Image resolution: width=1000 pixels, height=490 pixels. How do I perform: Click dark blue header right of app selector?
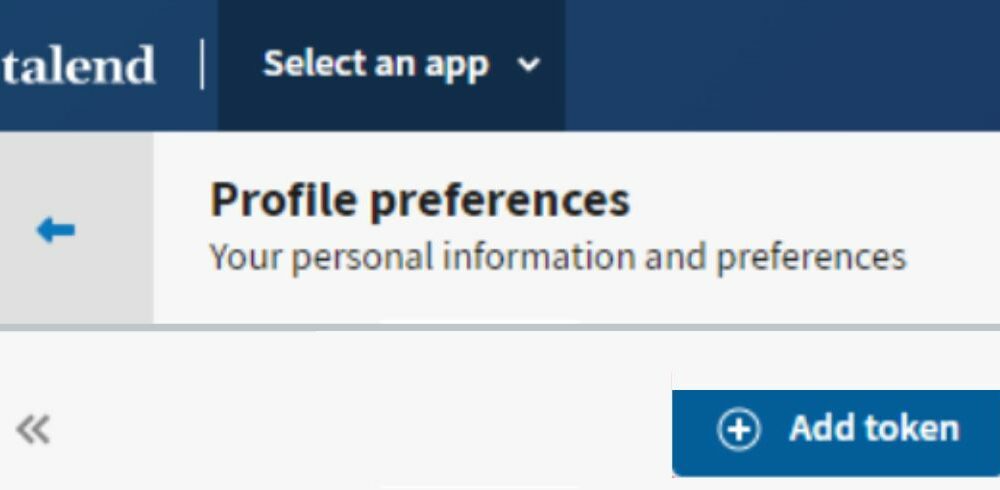coord(780,65)
